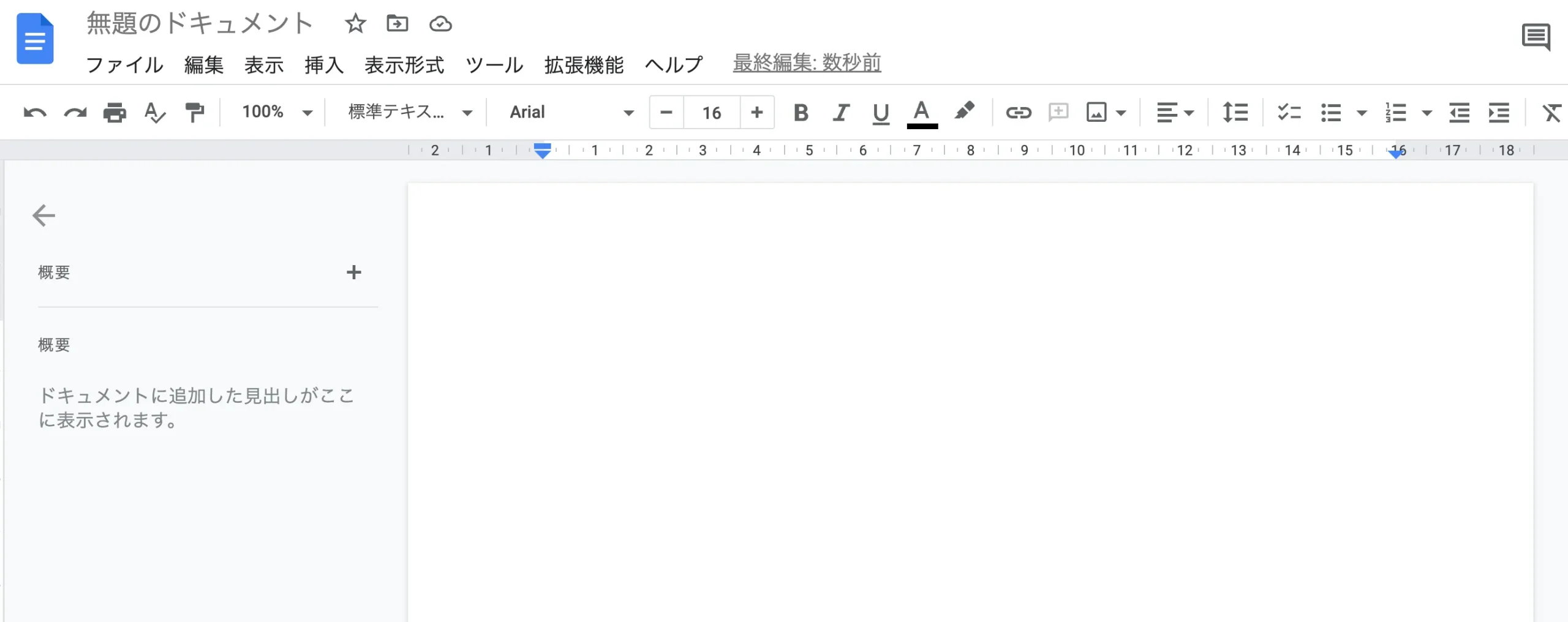The width and height of the screenshot is (1568, 622).
Task: Click the right indent marker on ruler
Action: pos(1396,153)
